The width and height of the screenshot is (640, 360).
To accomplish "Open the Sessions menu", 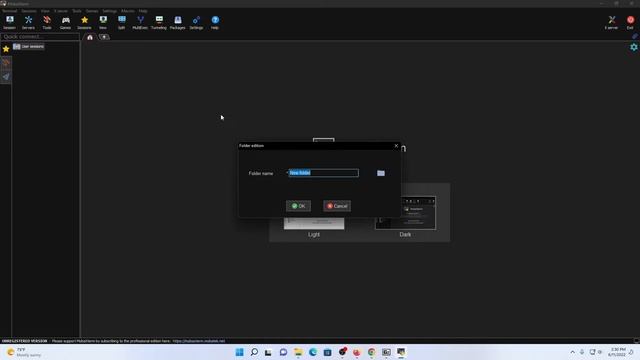I will tap(29, 11).
